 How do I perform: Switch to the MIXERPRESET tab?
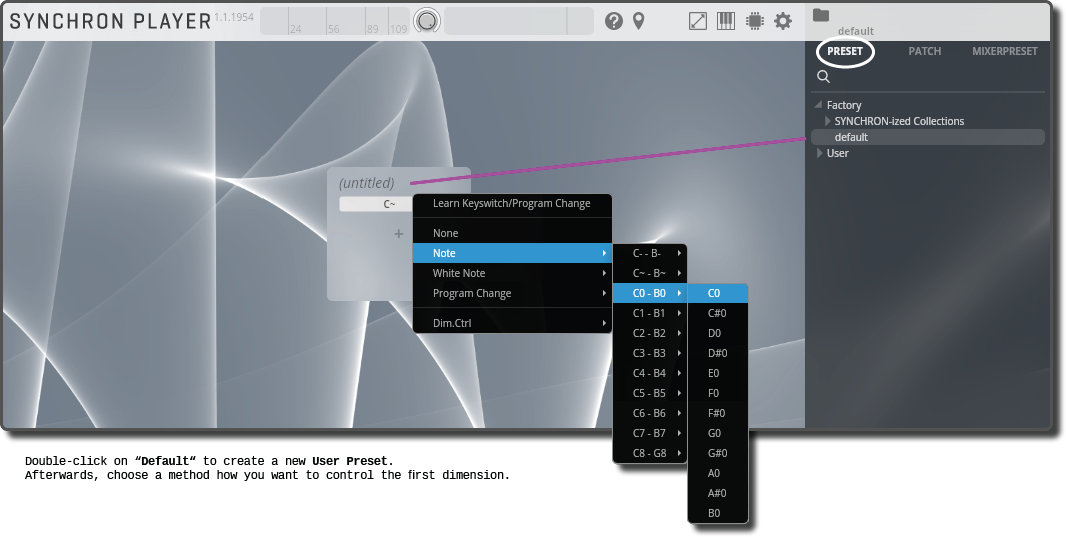point(1005,51)
